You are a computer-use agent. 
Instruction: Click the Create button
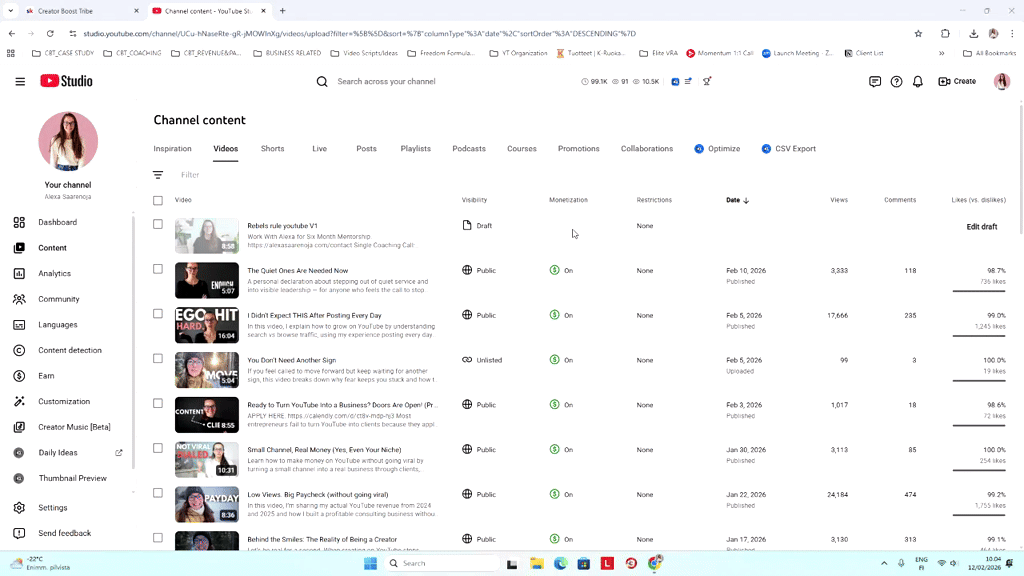(x=957, y=82)
